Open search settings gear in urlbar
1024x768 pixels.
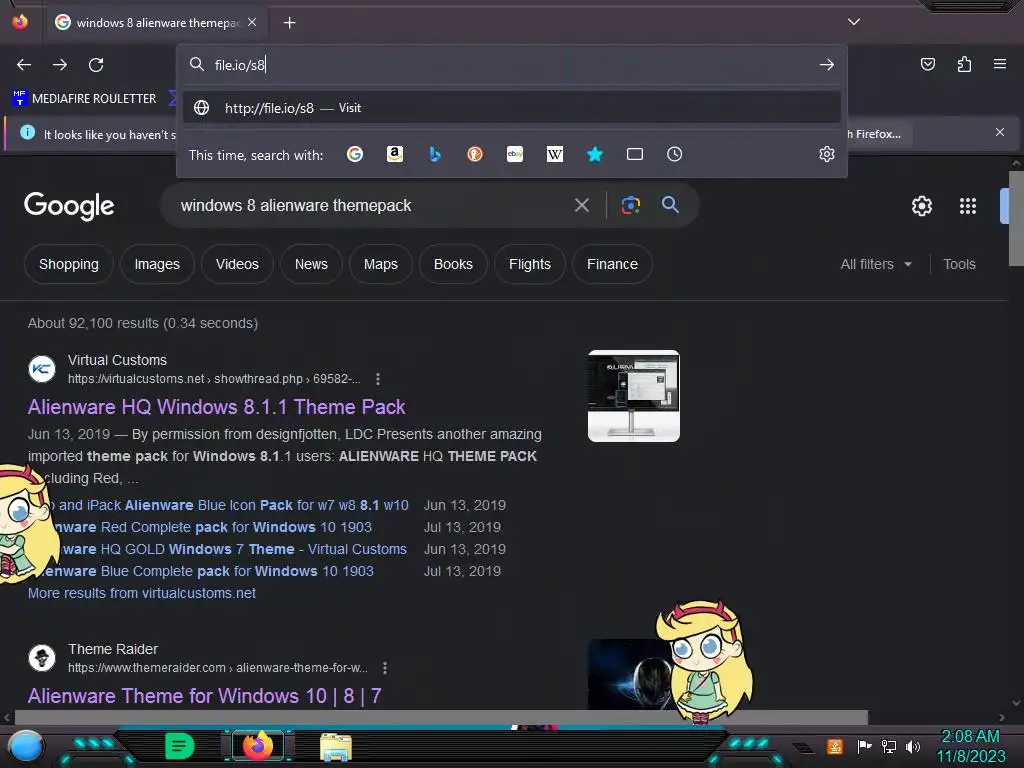(x=827, y=154)
